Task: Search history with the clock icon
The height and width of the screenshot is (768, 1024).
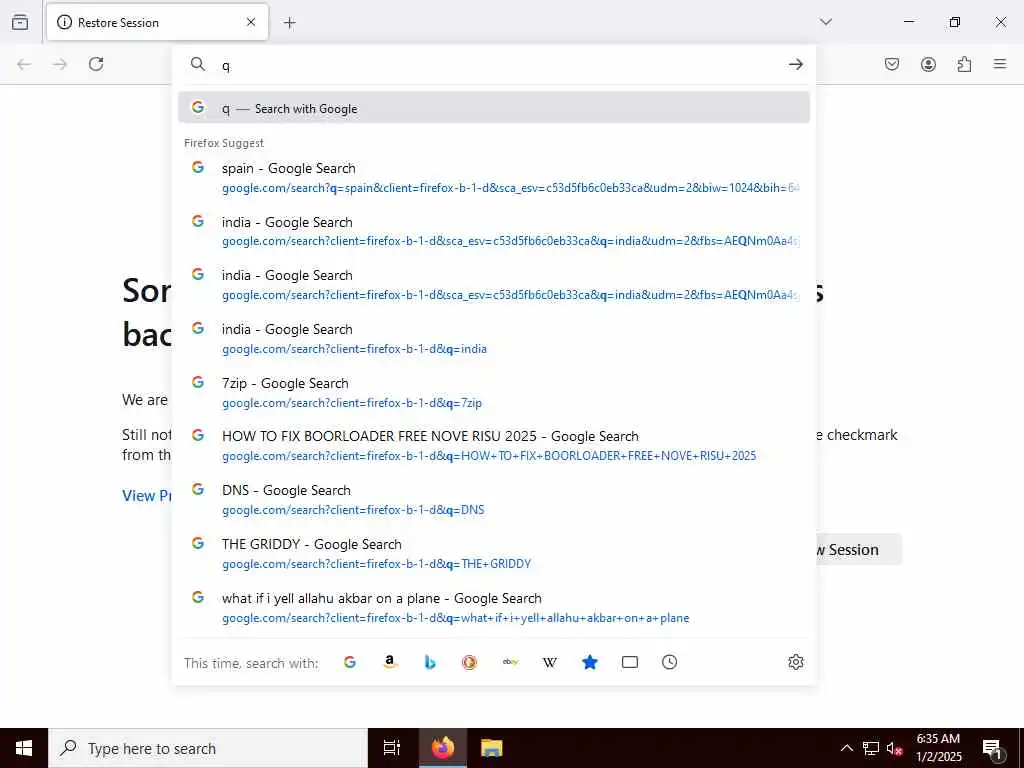Action: pyautogui.click(x=669, y=662)
